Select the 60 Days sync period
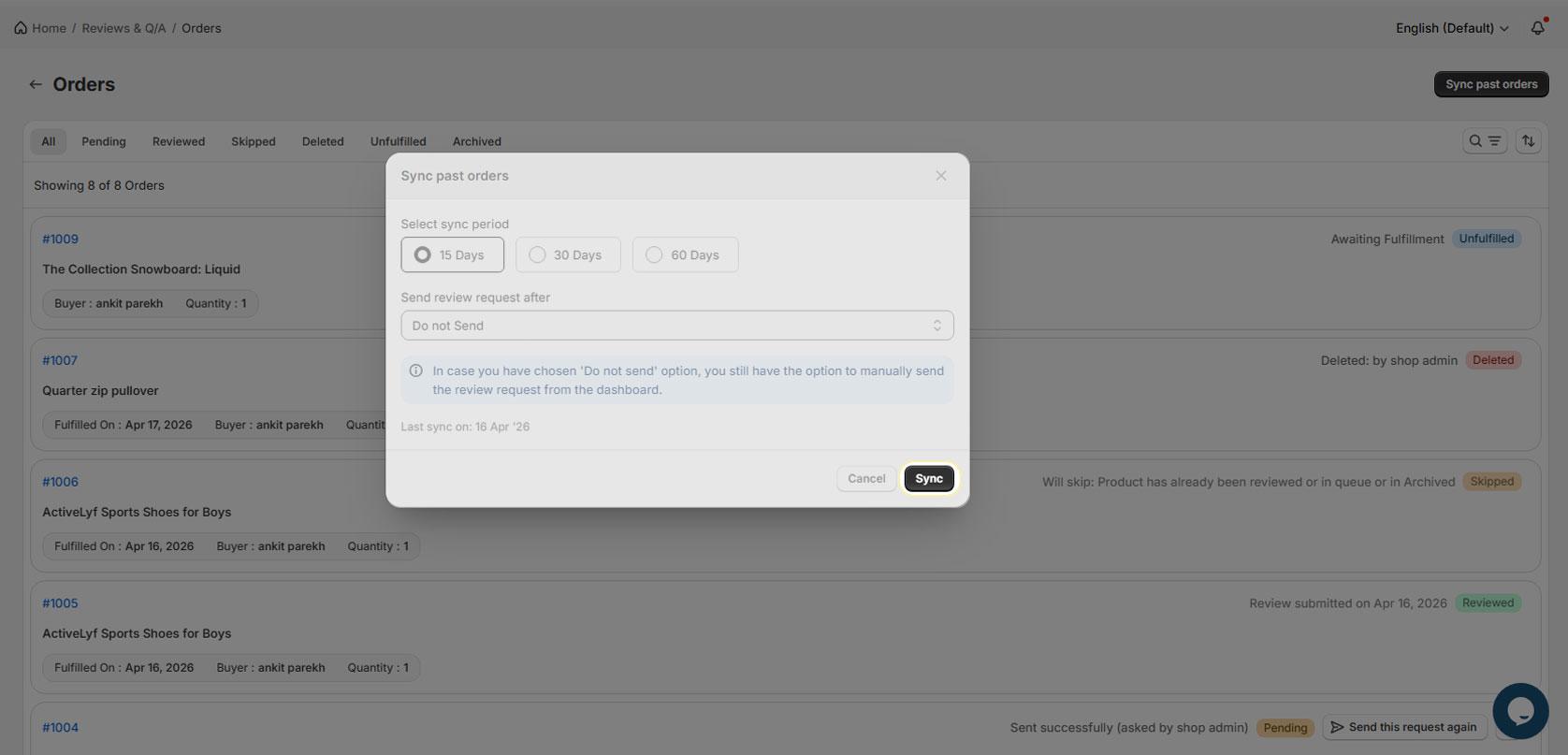The width and height of the screenshot is (1568, 755). (x=685, y=254)
